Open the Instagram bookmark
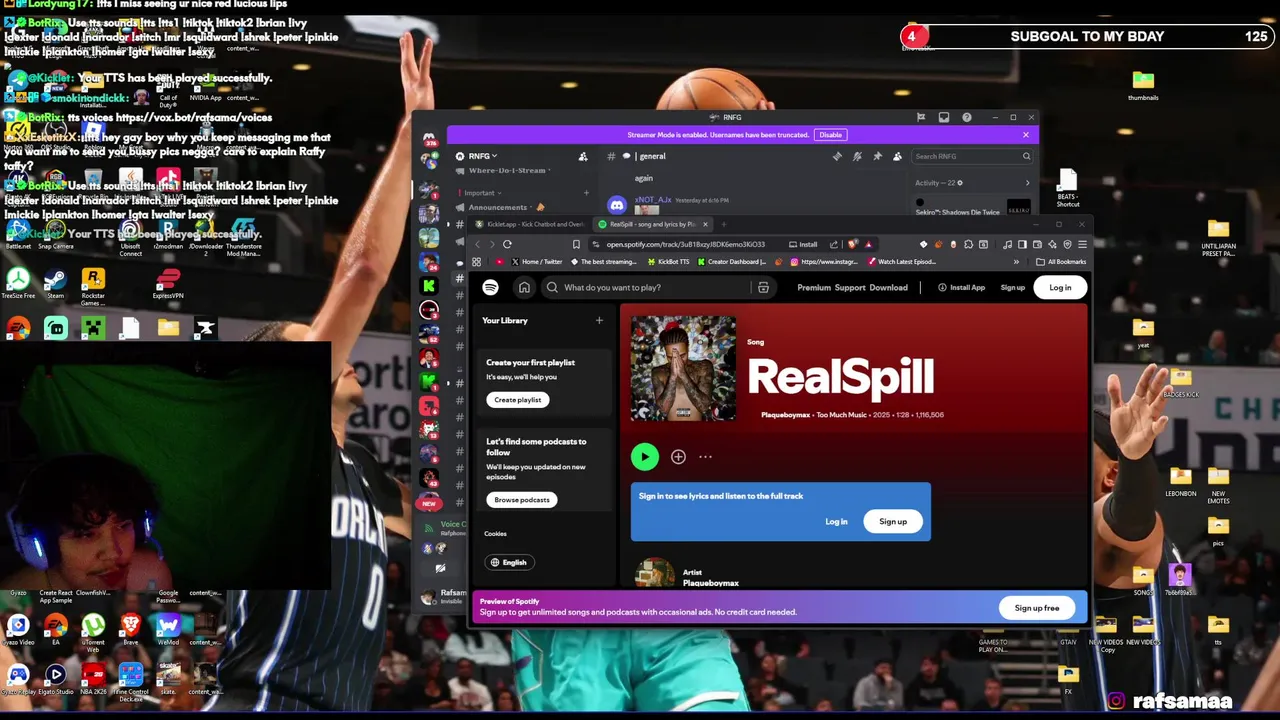Image resolution: width=1280 pixels, height=720 pixels. coord(824,262)
